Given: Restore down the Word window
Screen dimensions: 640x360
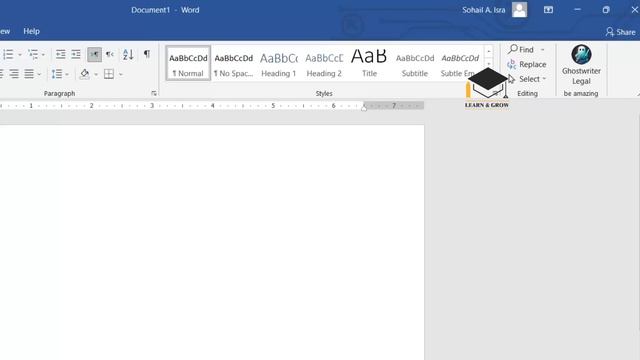Looking at the screenshot, I should pyautogui.click(x=606, y=10).
